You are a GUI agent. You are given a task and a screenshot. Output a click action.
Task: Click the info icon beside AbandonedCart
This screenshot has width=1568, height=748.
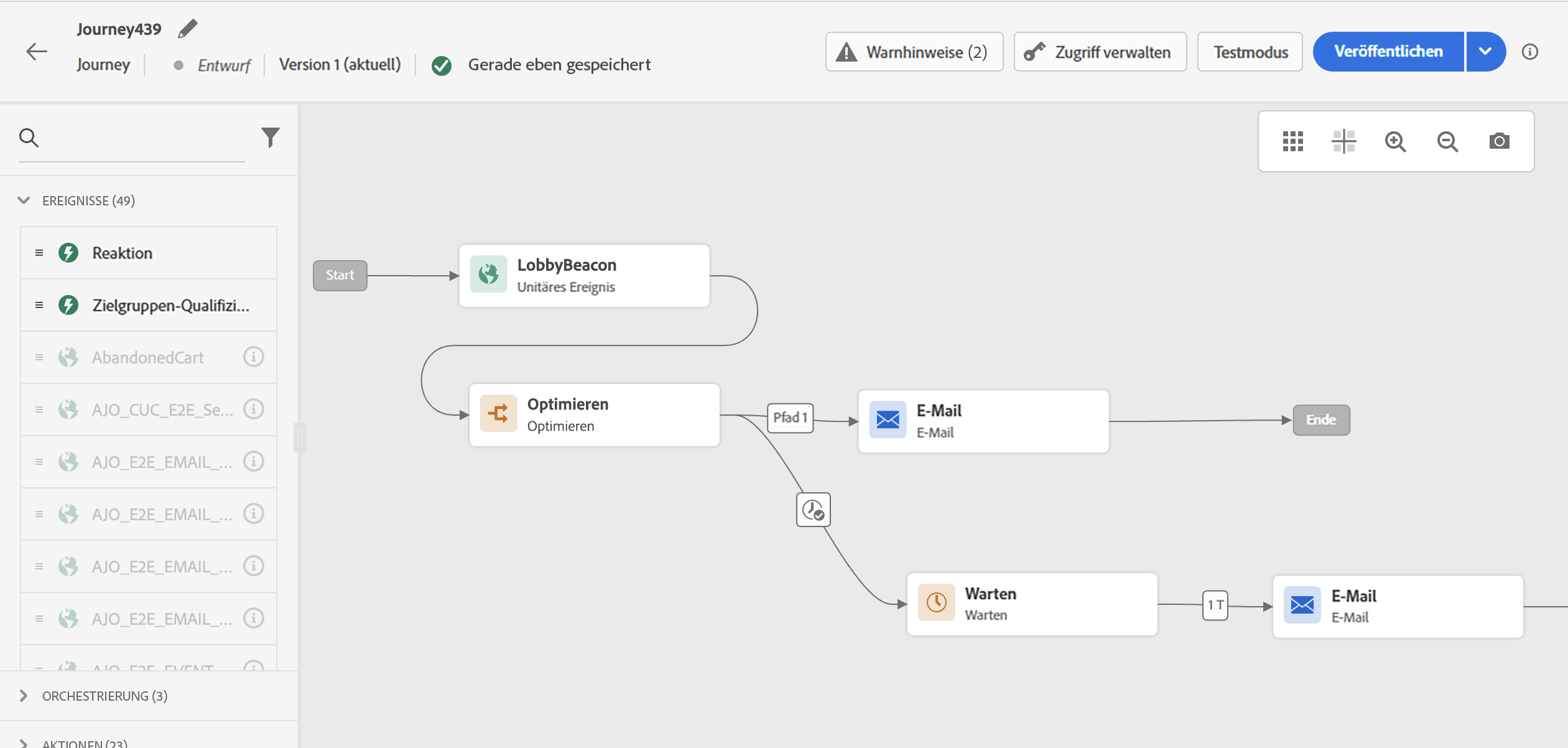pos(253,357)
